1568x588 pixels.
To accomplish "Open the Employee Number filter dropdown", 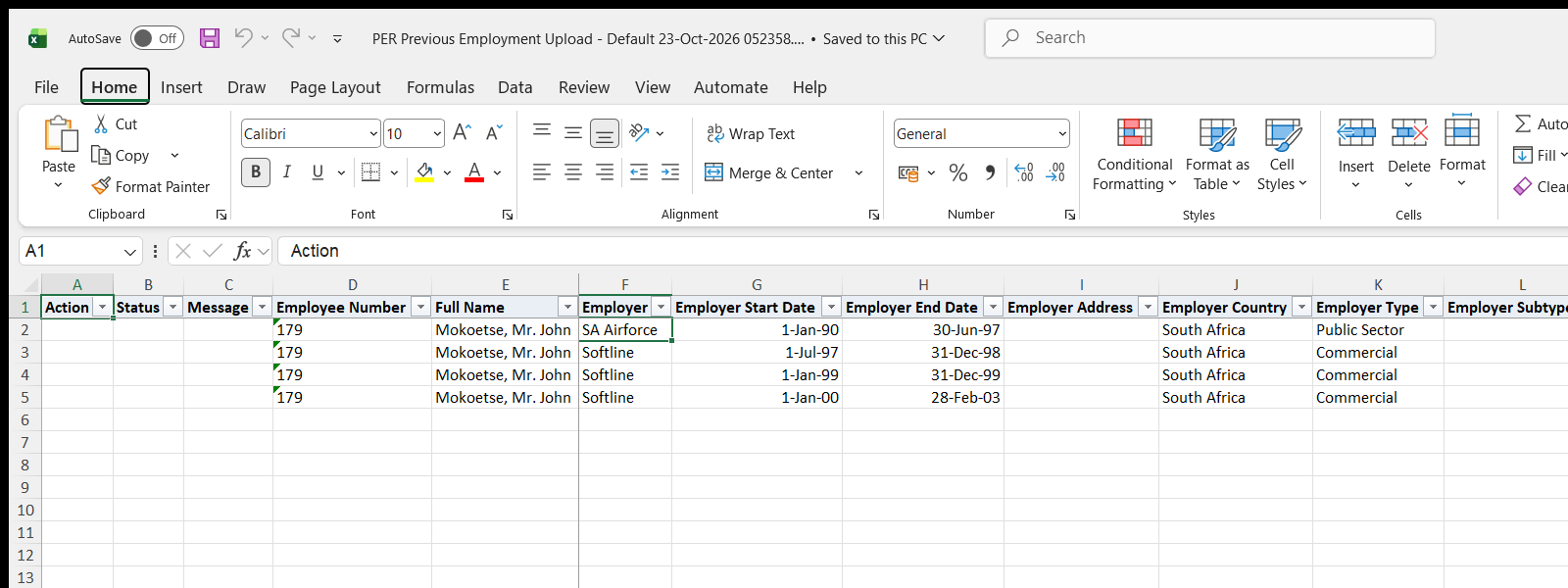I will pos(421,308).
